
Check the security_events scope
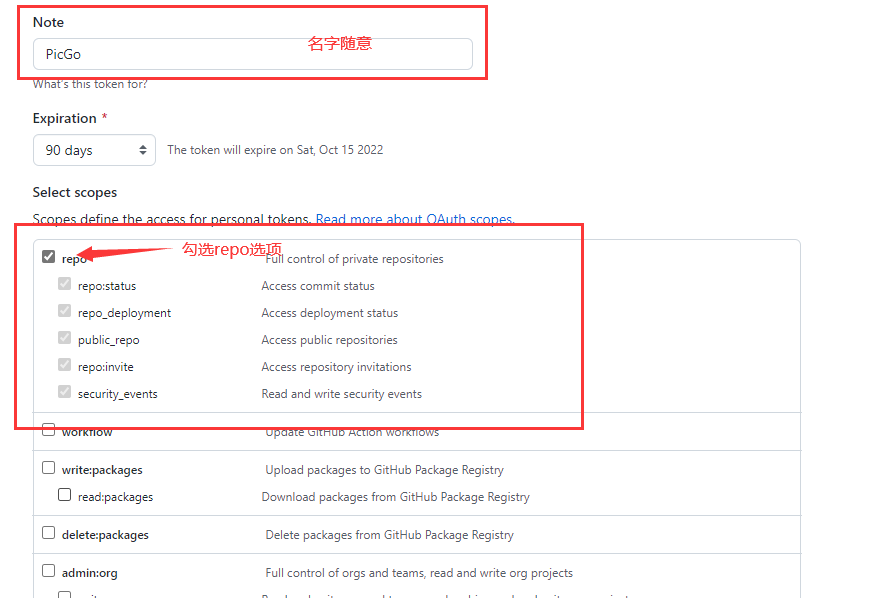(x=64, y=392)
